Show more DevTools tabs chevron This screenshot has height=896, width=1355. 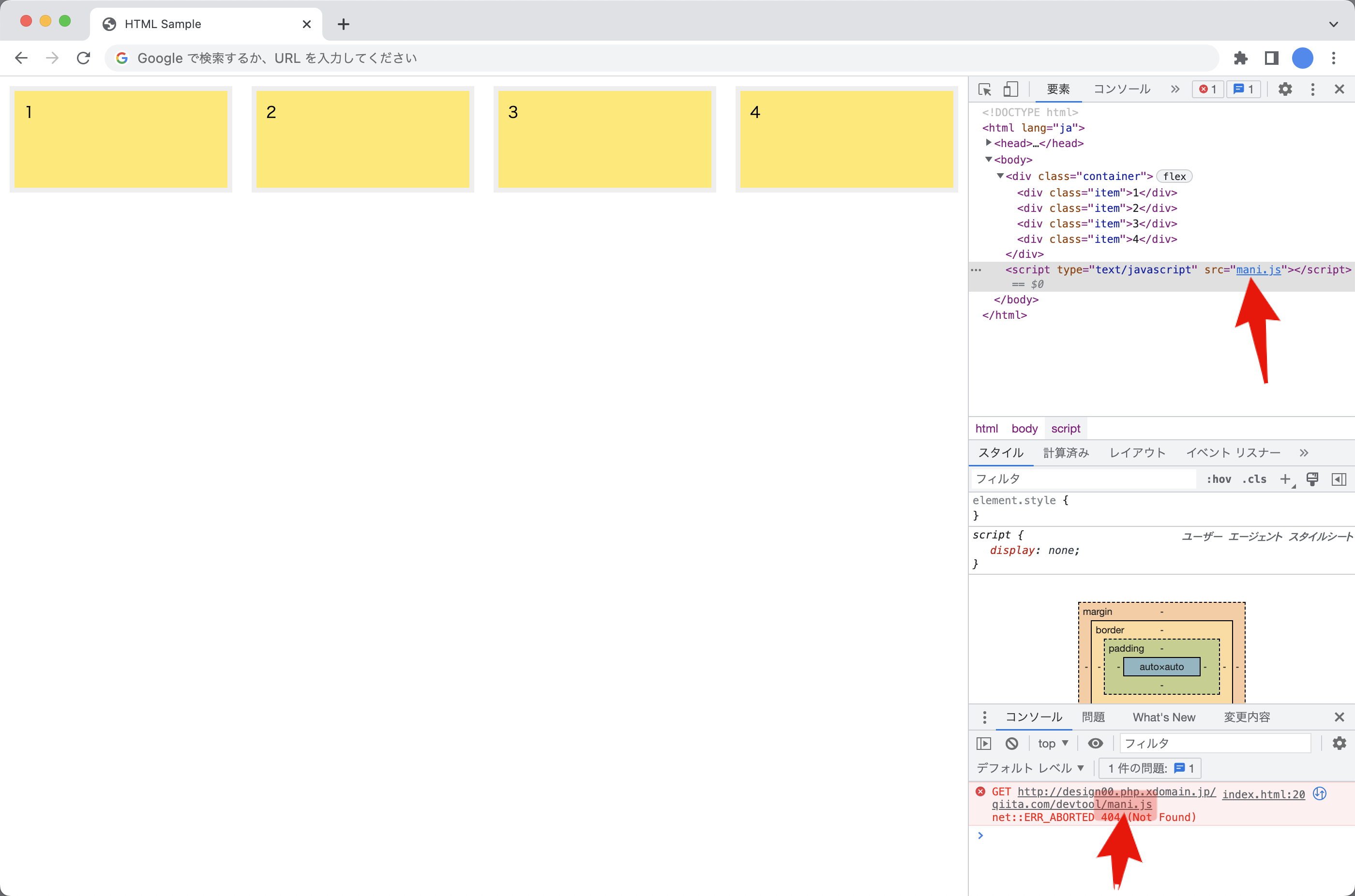point(1174,89)
